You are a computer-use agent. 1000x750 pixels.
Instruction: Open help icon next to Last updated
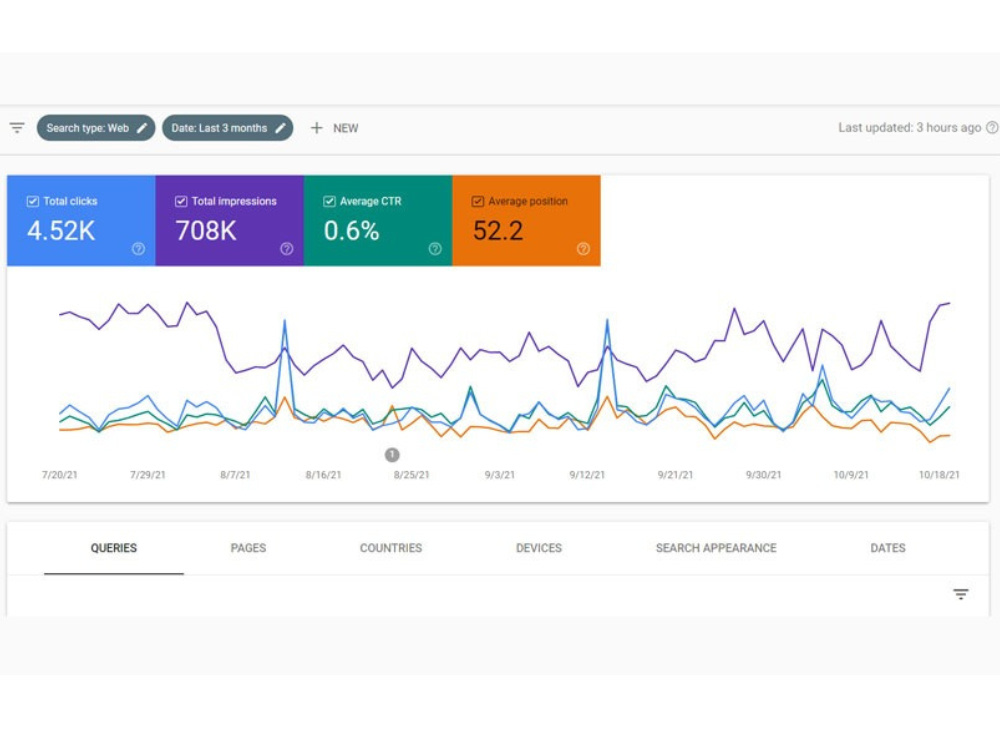tap(992, 128)
